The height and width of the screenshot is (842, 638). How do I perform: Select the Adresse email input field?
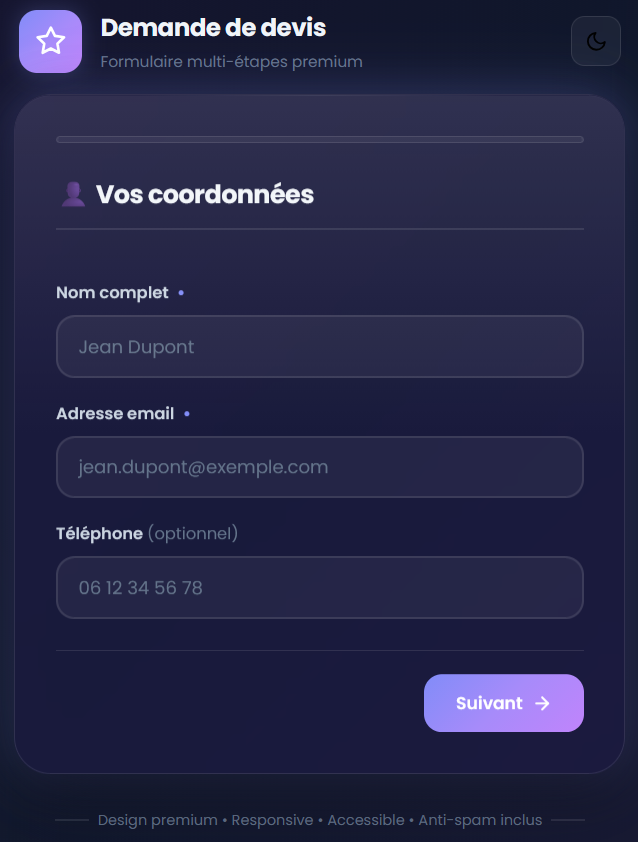(x=319, y=467)
